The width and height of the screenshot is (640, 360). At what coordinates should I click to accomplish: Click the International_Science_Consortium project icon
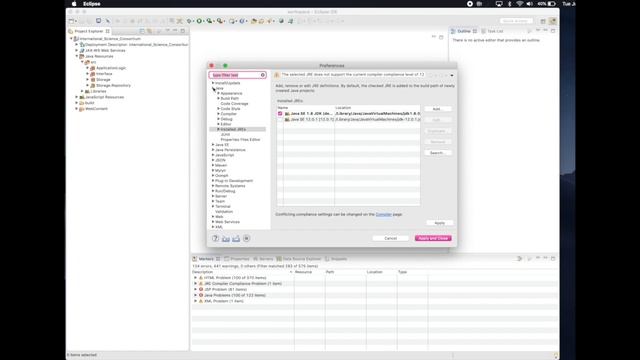click(x=76, y=39)
